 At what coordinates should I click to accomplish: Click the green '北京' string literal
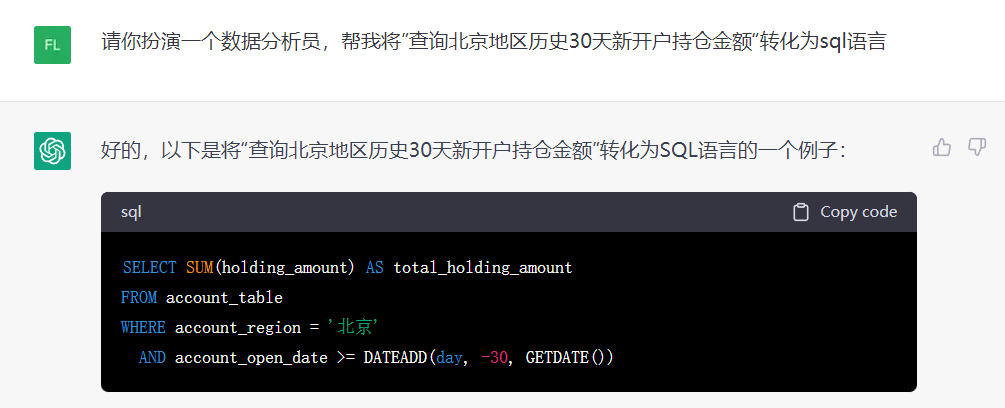coord(353,328)
